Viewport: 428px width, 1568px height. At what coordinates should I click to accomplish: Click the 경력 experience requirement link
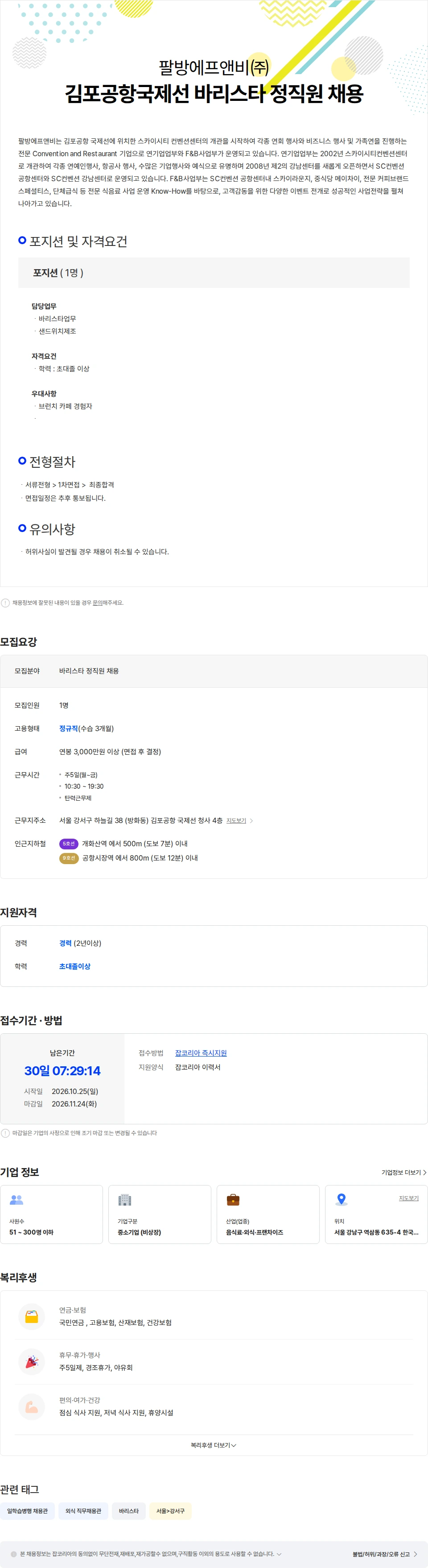coord(65,943)
